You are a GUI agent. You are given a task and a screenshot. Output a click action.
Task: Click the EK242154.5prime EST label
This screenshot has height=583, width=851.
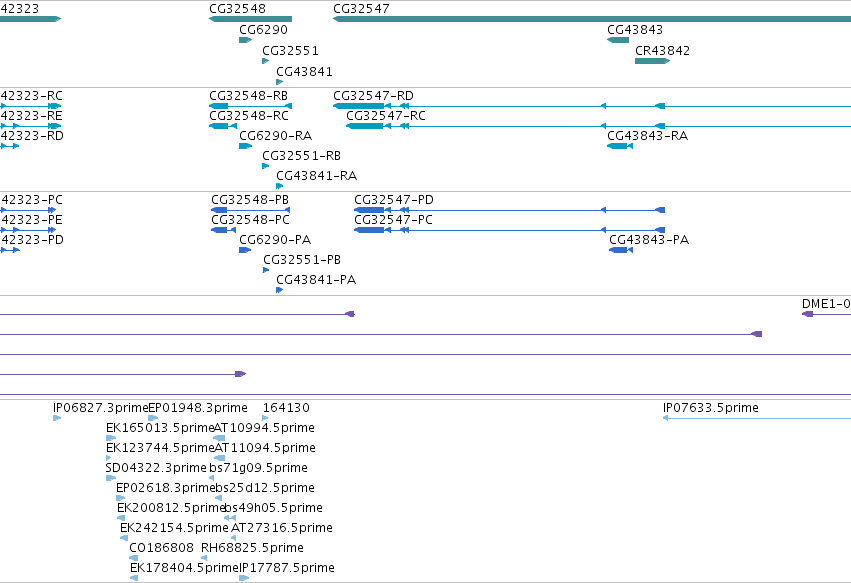174,529
